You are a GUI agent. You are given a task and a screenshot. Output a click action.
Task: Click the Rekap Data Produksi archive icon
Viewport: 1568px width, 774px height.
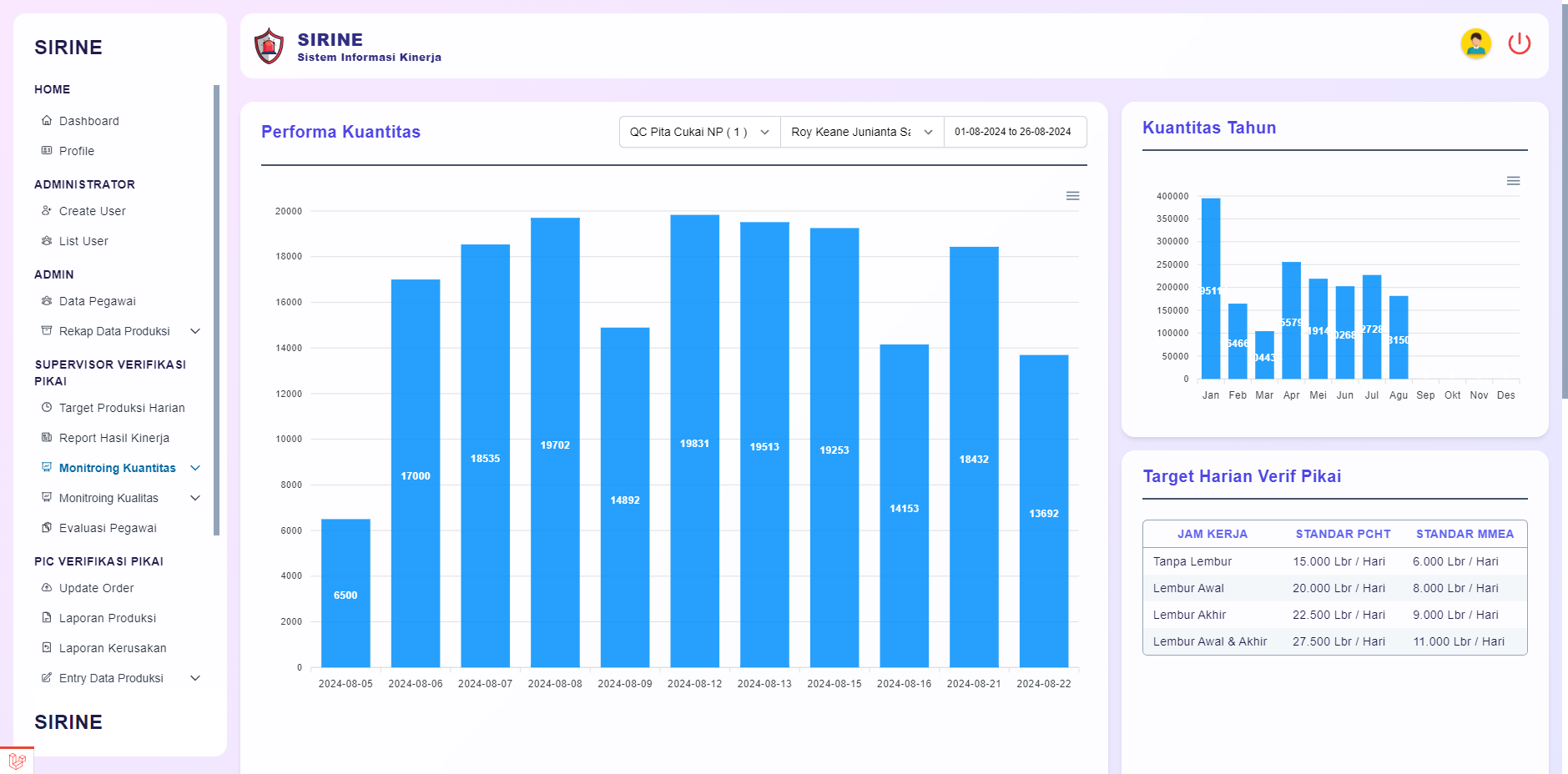(47, 330)
